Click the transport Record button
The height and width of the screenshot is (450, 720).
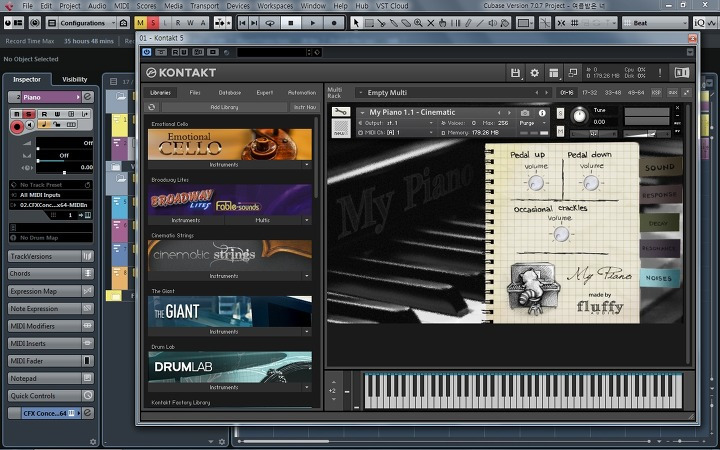point(334,23)
